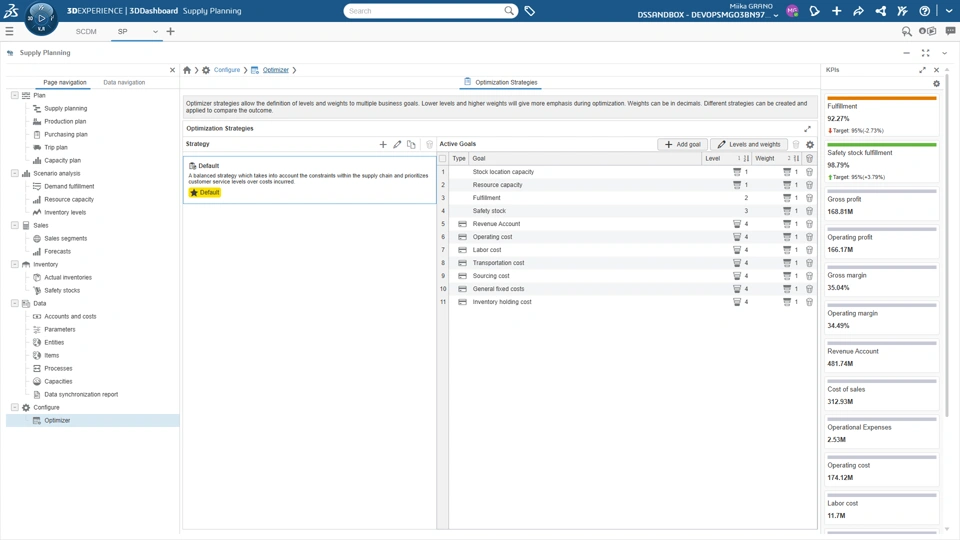This screenshot has height=540, width=960.
Task: Select the Inventory holding cost goal
Action: 502,302
